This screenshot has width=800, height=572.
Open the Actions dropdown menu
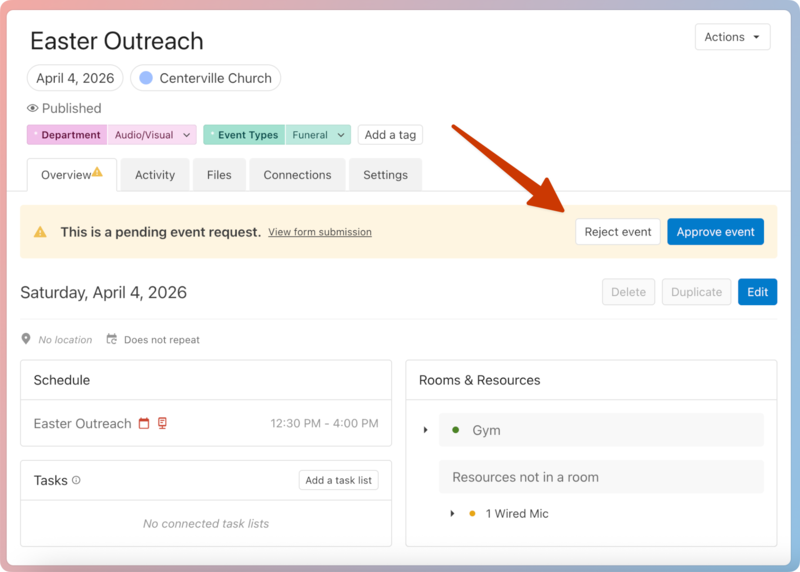pos(732,37)
